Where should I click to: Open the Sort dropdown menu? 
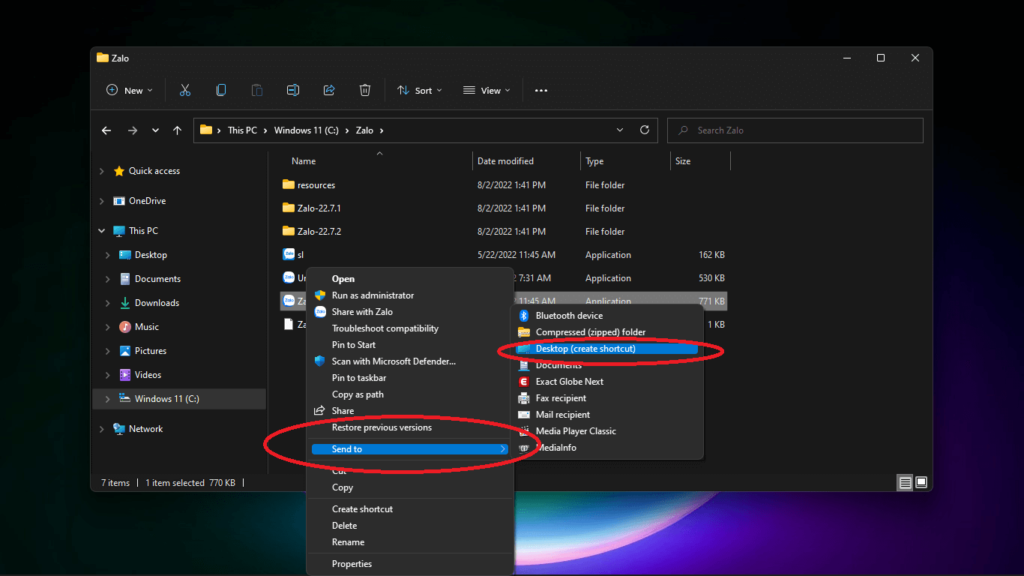(420, 90)
